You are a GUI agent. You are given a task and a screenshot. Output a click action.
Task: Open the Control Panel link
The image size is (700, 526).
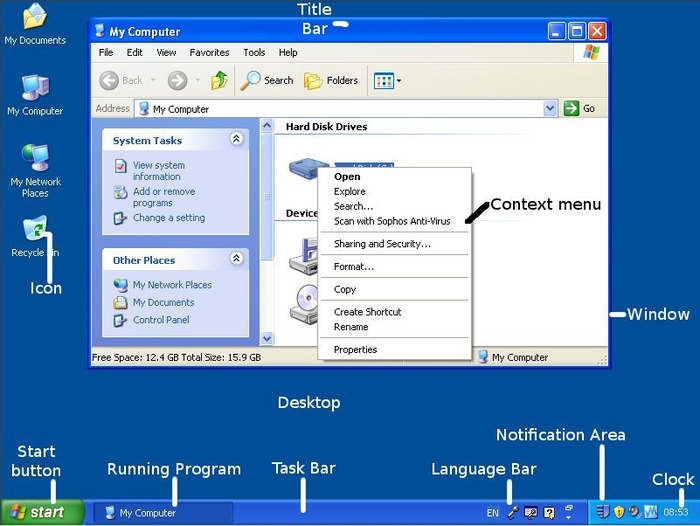(x=161, y=320)
